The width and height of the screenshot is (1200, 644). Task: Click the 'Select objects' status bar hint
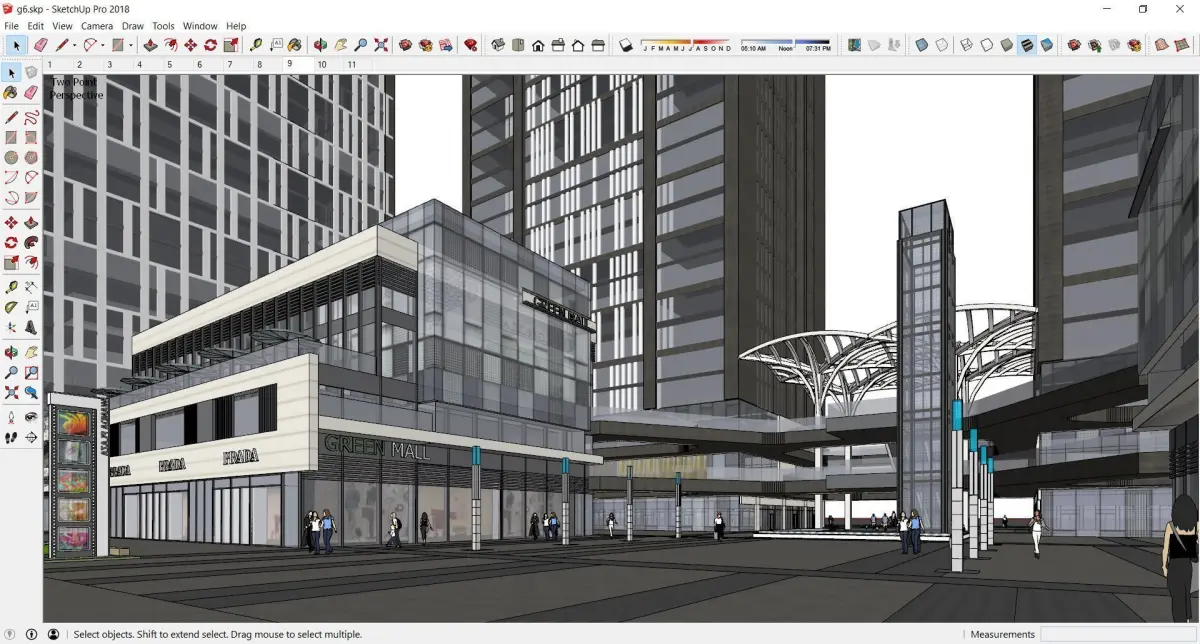tap(217, 634)
